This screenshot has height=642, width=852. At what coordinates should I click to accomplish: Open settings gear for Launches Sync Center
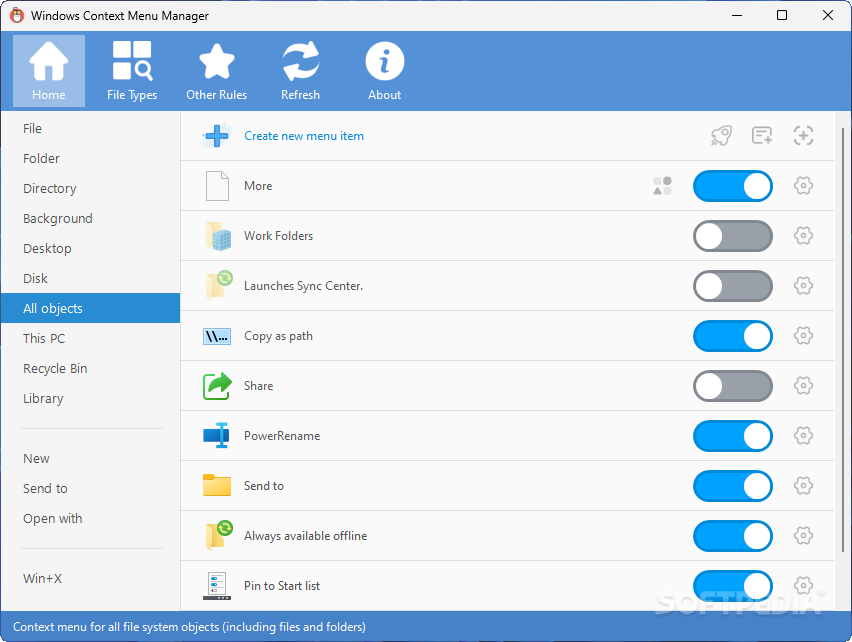tap(803, 286)
